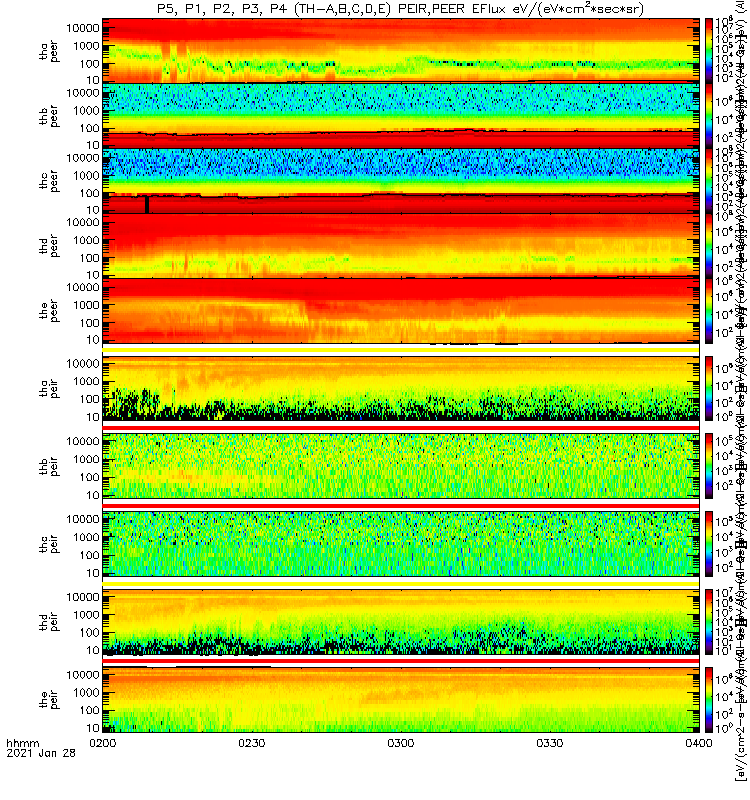Click the tha peer color scale bar
Viewport: 750px width, 800px height.
(709, 51)
